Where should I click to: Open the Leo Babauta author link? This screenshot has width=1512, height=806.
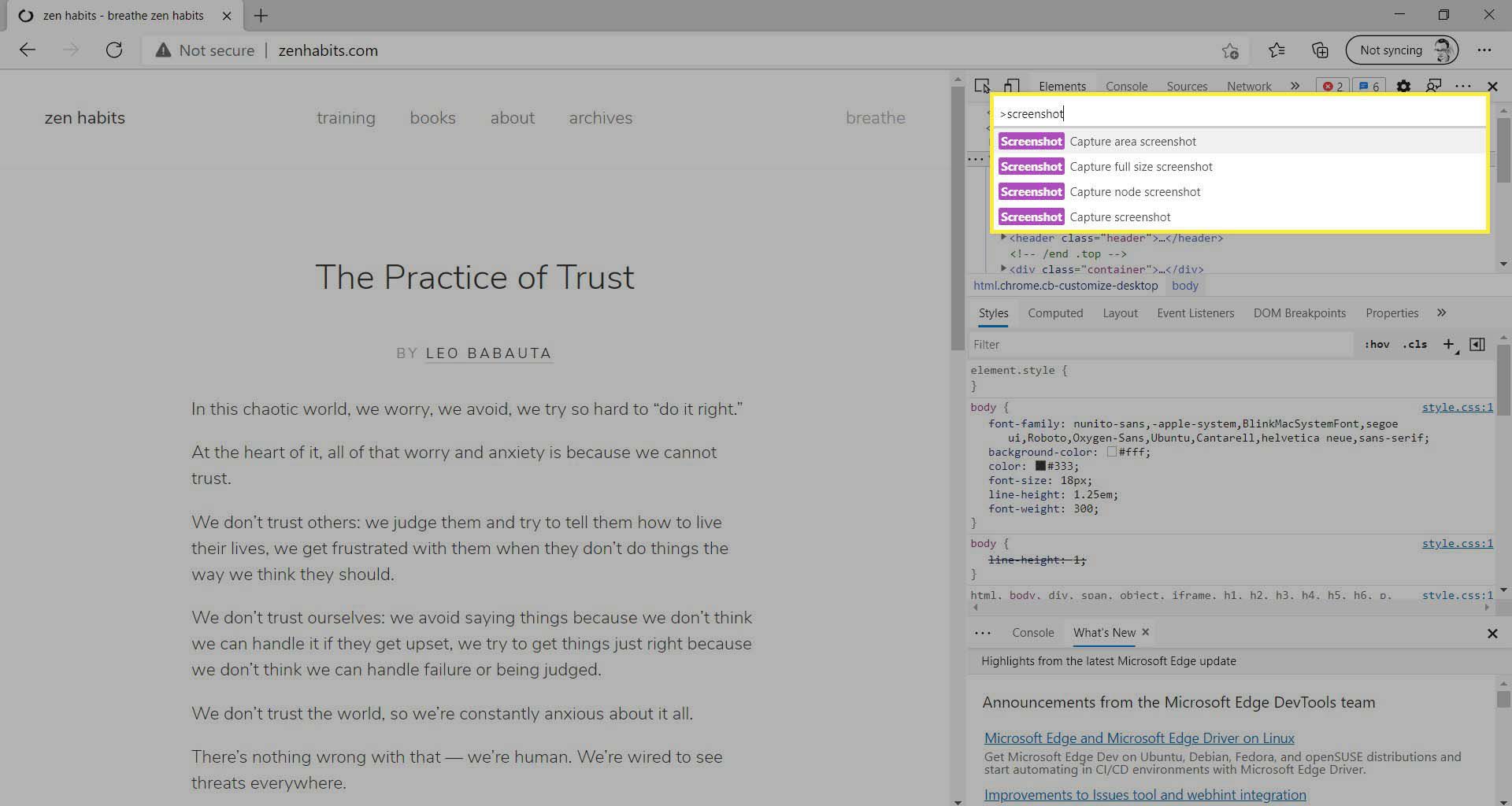(x=488, y=353)
